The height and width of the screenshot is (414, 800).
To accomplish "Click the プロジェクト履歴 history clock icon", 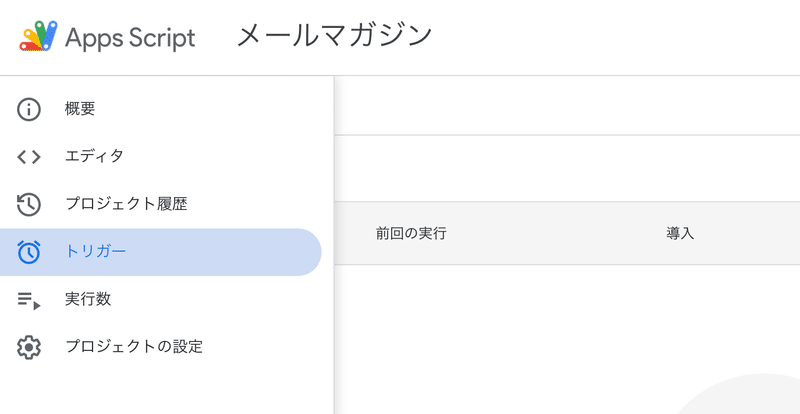I will [29, 205].
